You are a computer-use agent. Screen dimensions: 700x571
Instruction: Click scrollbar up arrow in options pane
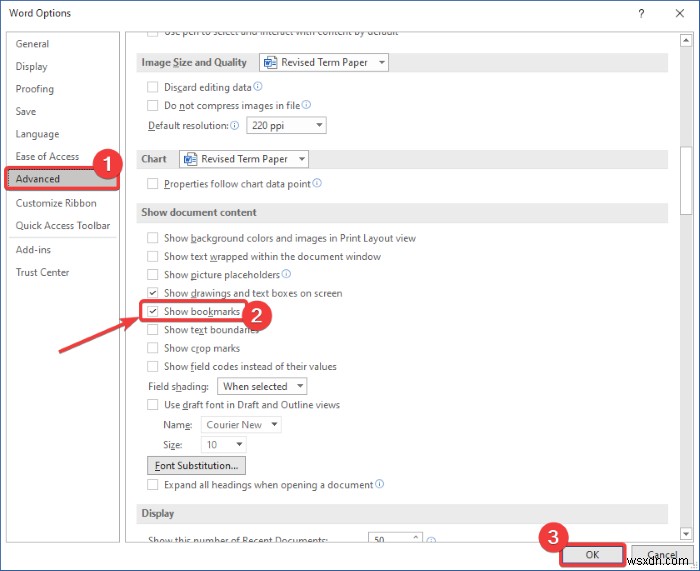pyautogui.click(x=686, y=41)
